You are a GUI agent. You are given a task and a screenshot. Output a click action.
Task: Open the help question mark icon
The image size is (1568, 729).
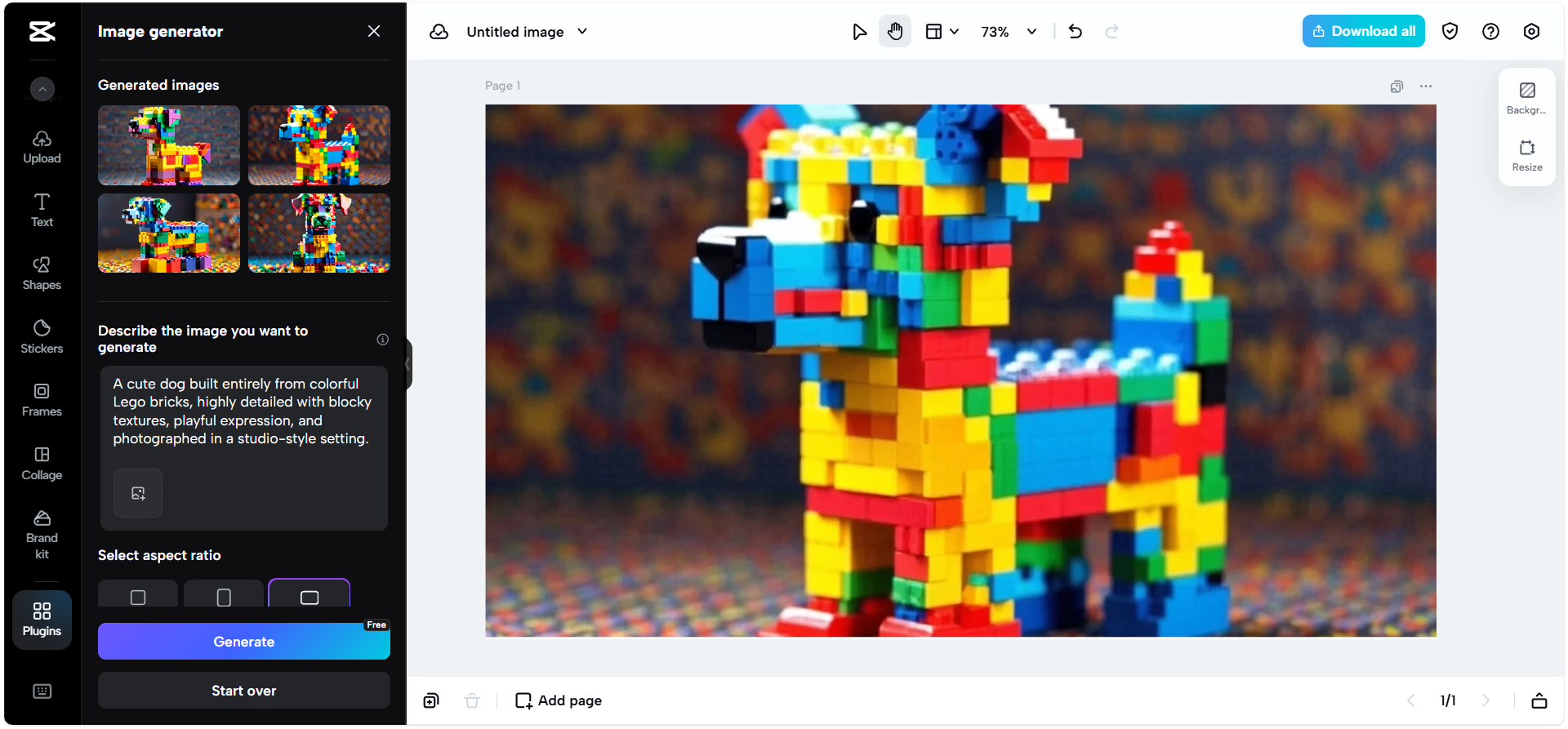1490,31
